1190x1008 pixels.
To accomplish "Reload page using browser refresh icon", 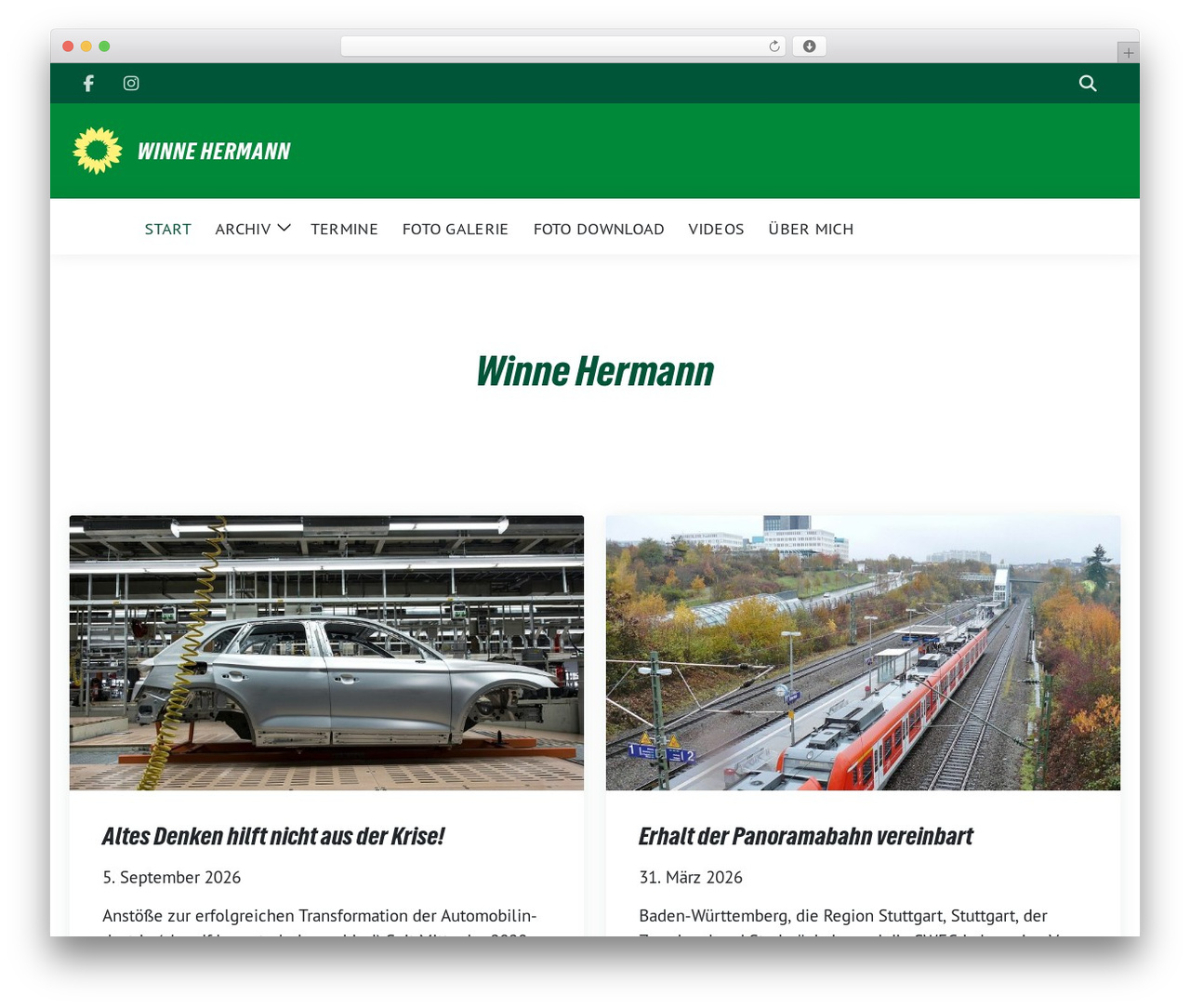I will point(774,46).
